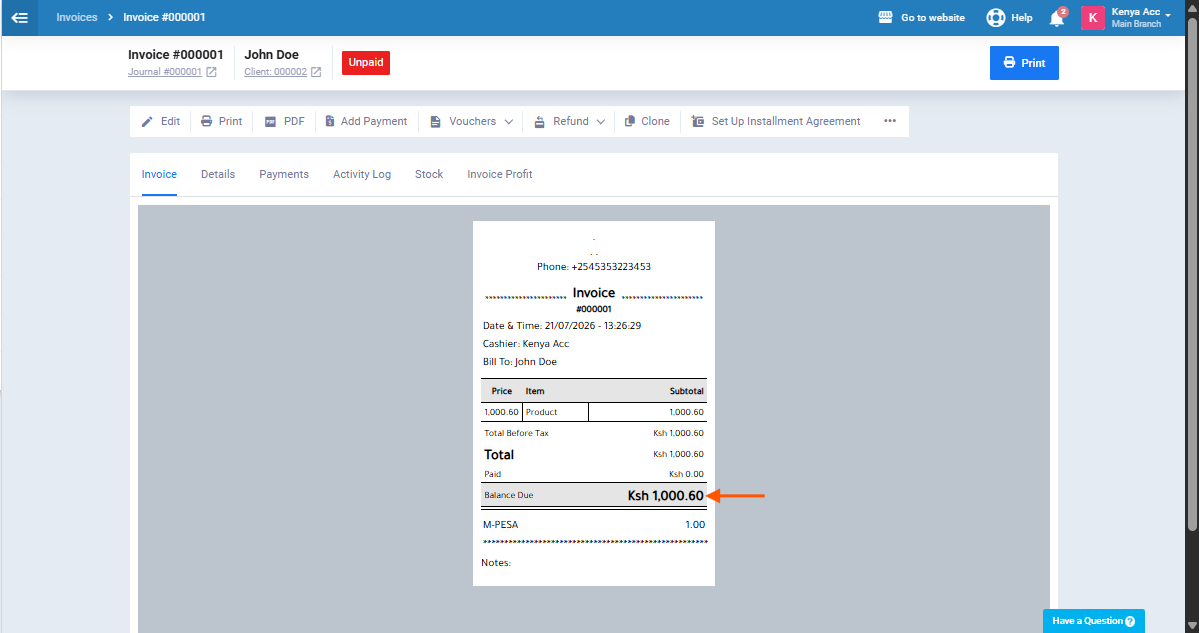Click the Date & Time line on the receipt

(x=562, y=326)
